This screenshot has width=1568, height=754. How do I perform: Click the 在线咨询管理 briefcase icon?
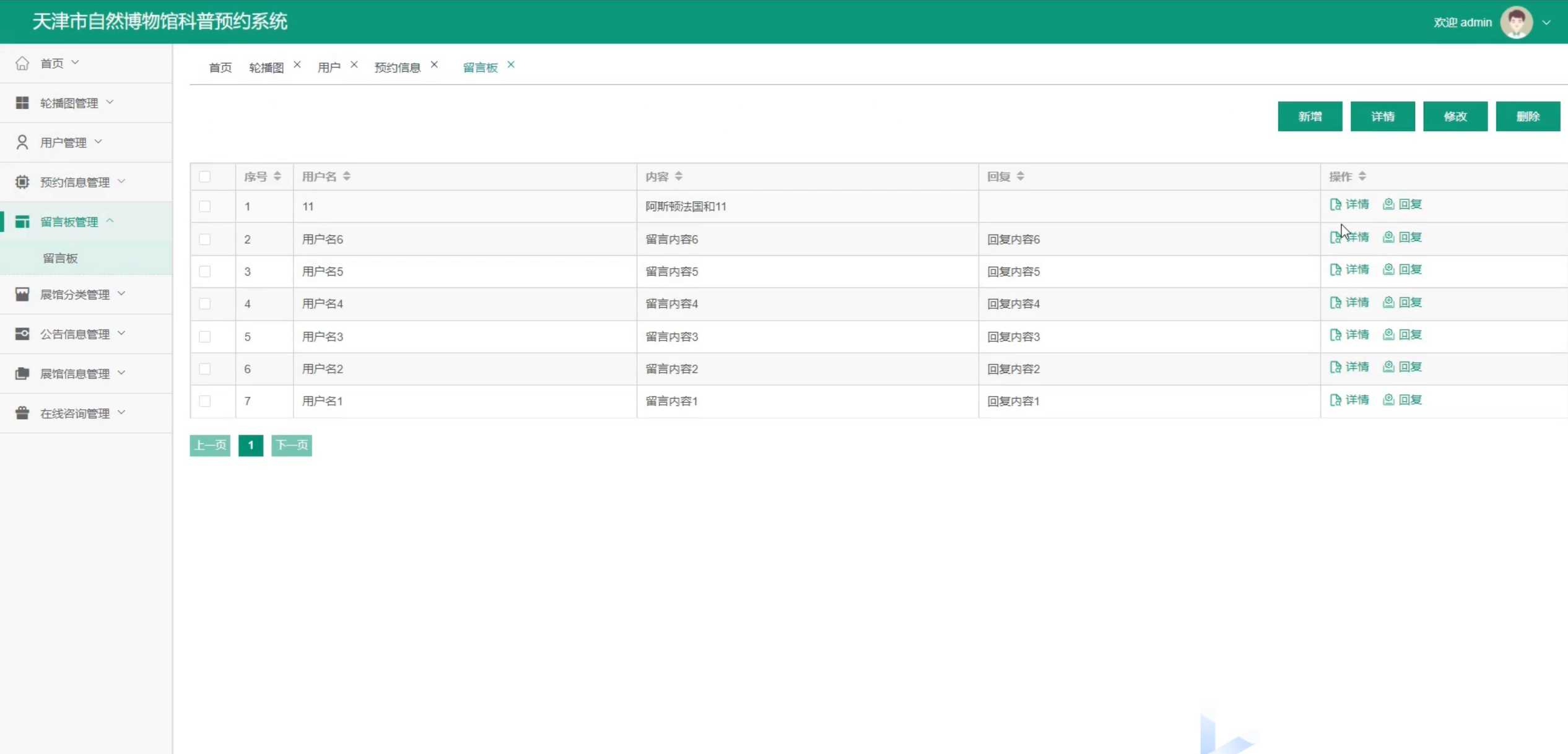[22, 413]
